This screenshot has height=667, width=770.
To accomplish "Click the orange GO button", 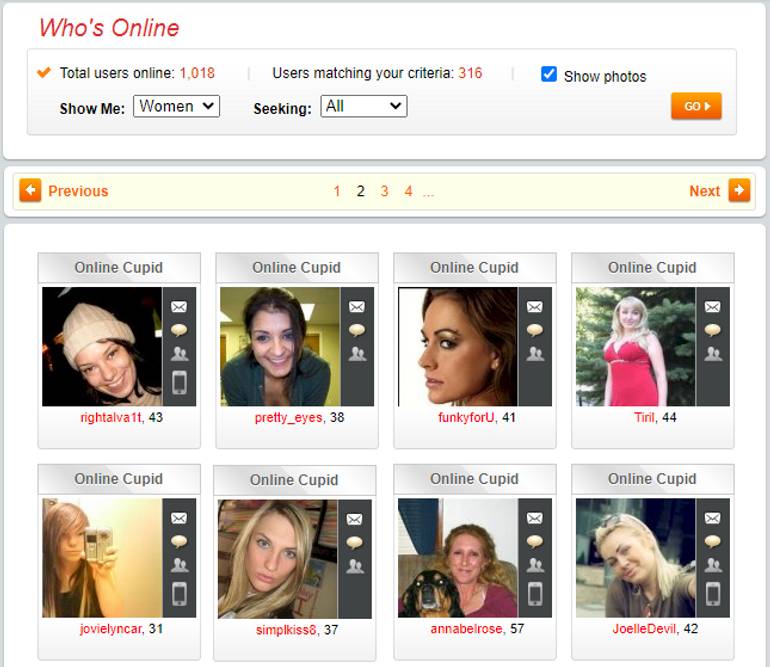I will [696, 106].
